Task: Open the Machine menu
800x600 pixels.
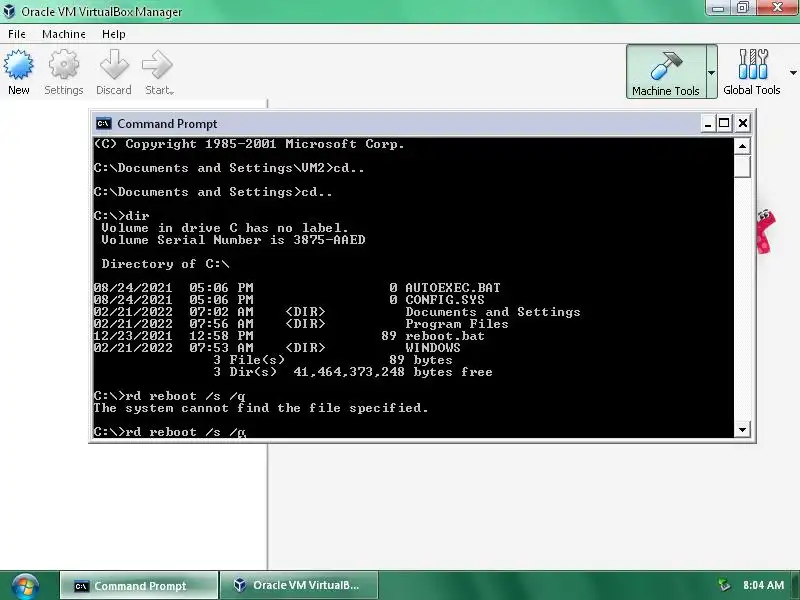Action: [64, 34]
